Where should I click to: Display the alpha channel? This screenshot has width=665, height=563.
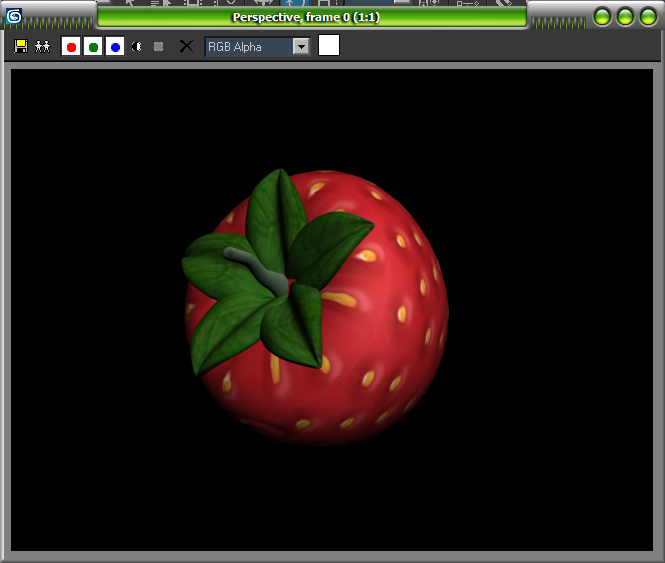(137, 47)
